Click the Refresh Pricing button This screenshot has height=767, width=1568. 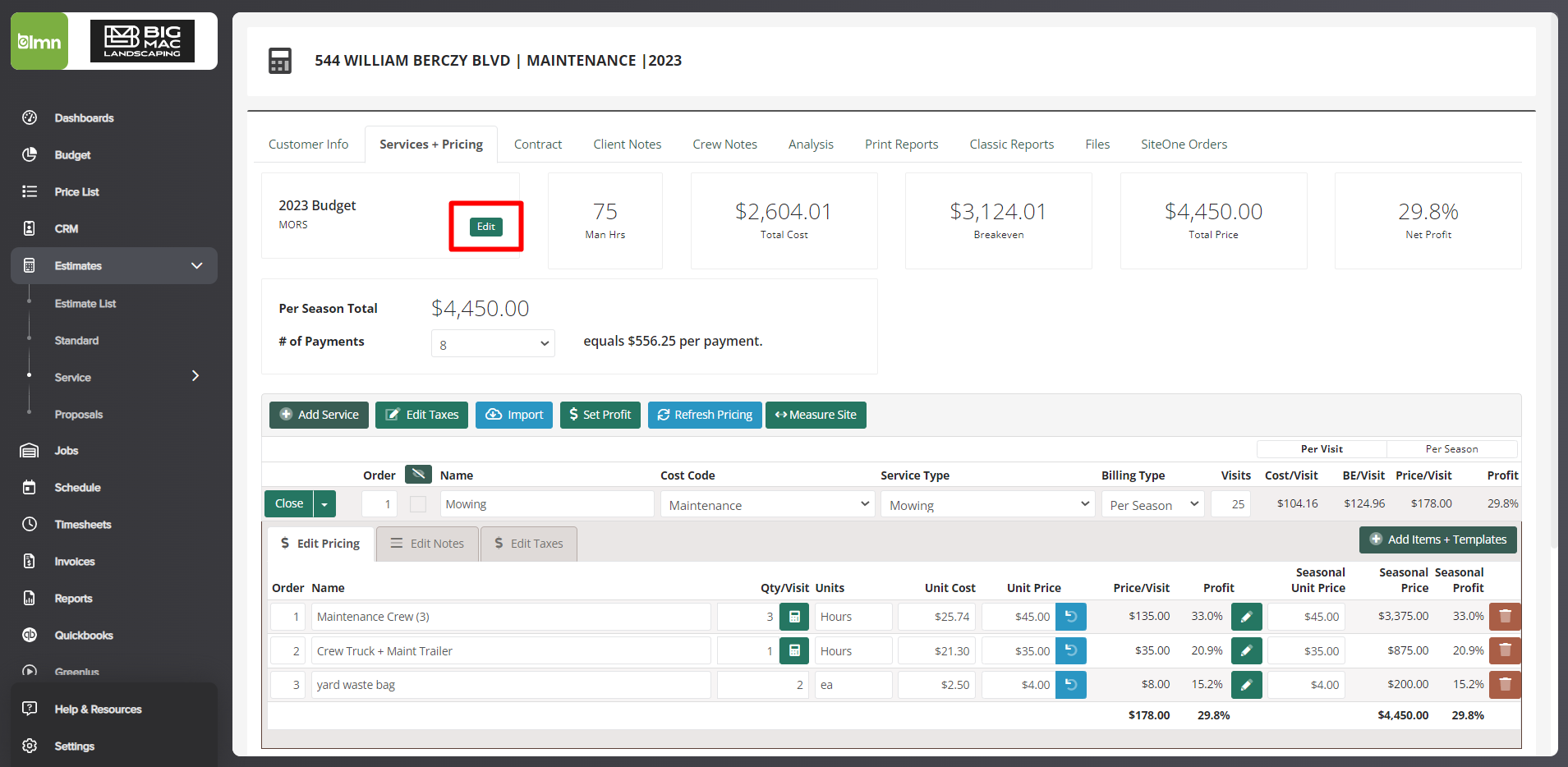pyautogui.click(x=705, y=415)
